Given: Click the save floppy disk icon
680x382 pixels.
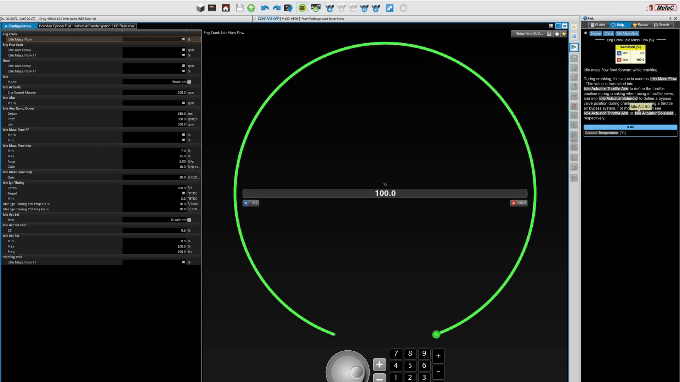Looking at the screenshot, I should (239, 8).
